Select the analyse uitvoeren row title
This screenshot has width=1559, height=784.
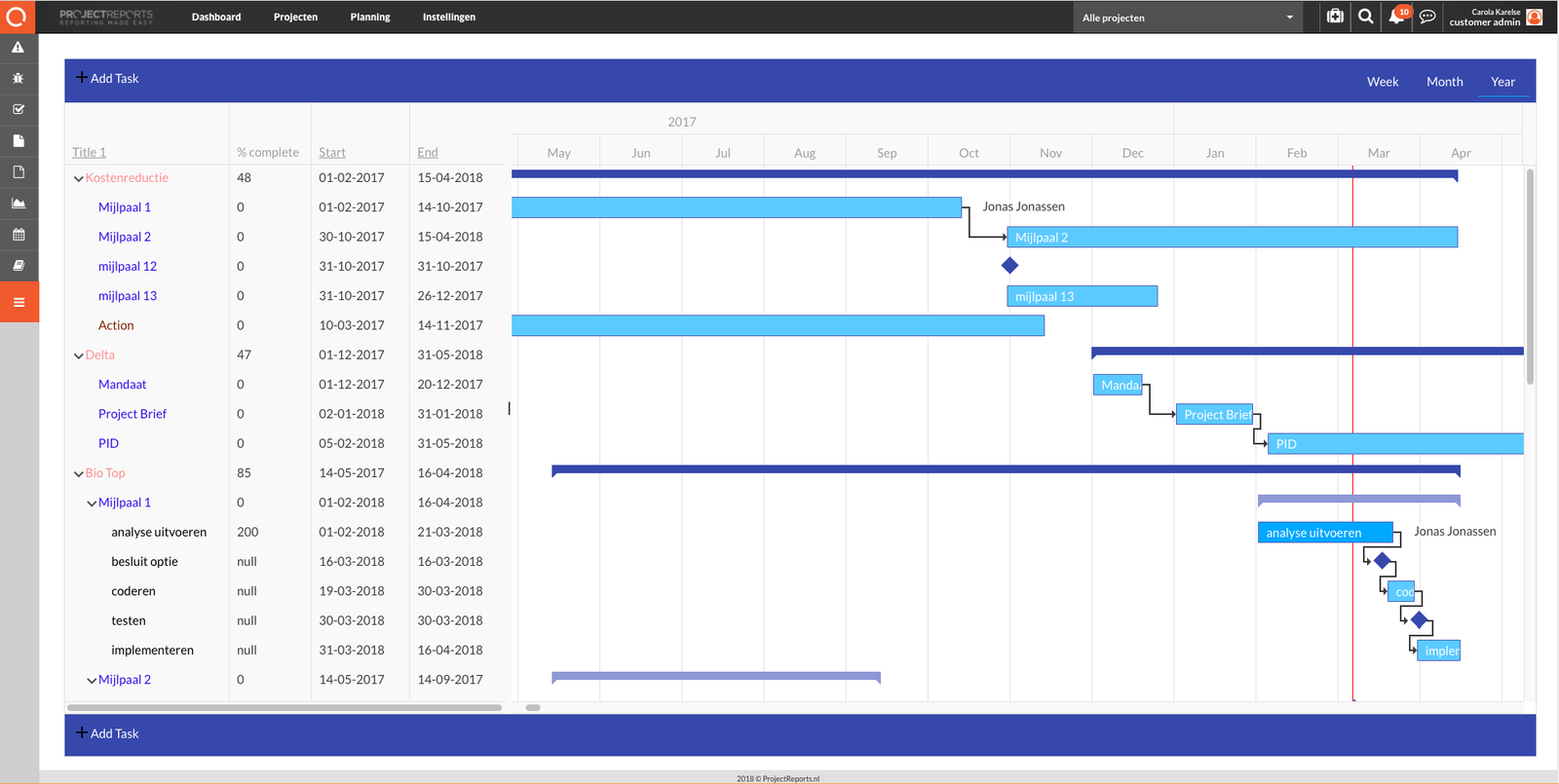159,532
